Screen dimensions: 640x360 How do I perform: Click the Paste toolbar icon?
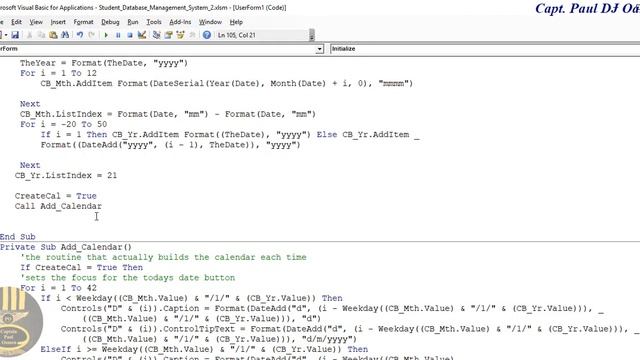[53, 35]
